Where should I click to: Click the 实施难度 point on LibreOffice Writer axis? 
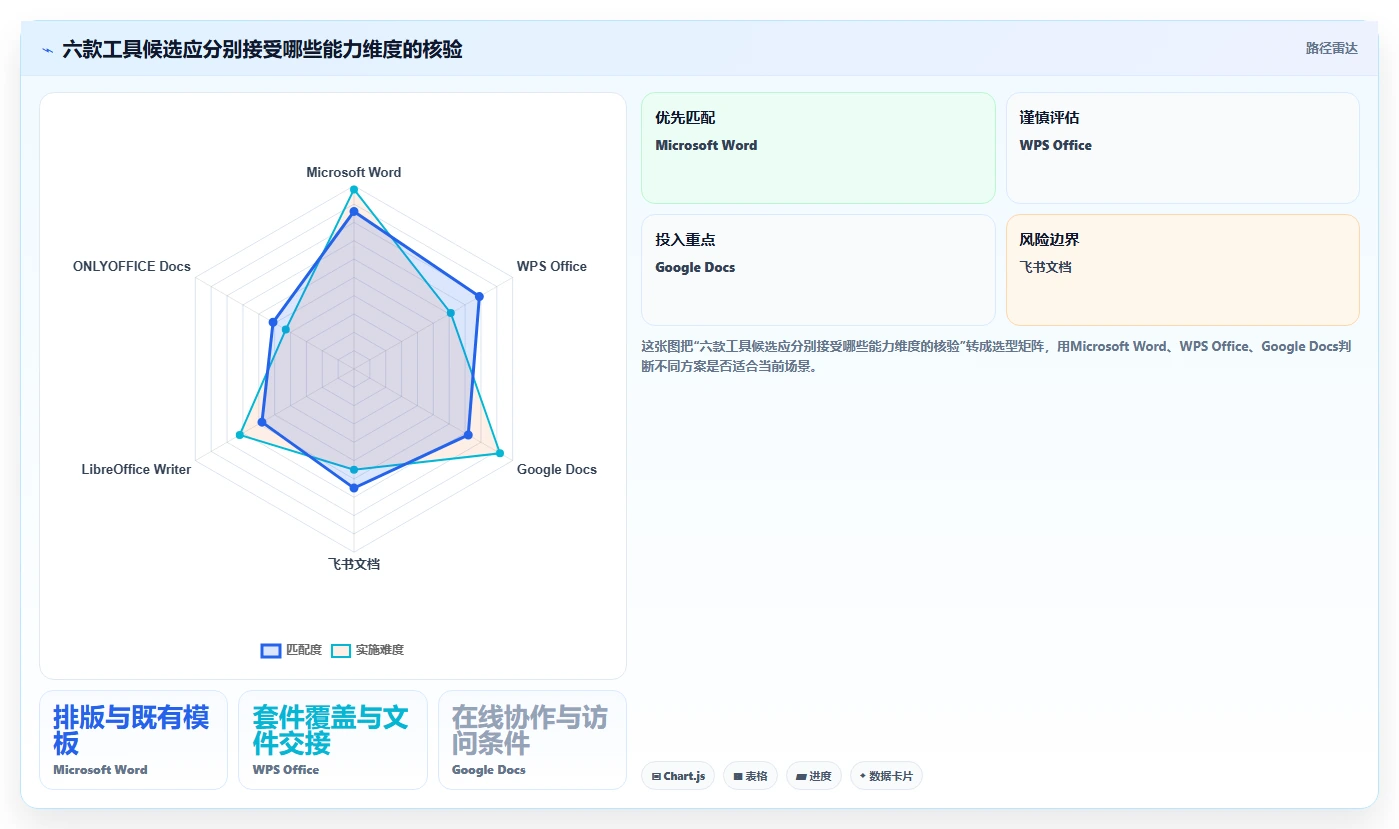click(x=239, y=435)
